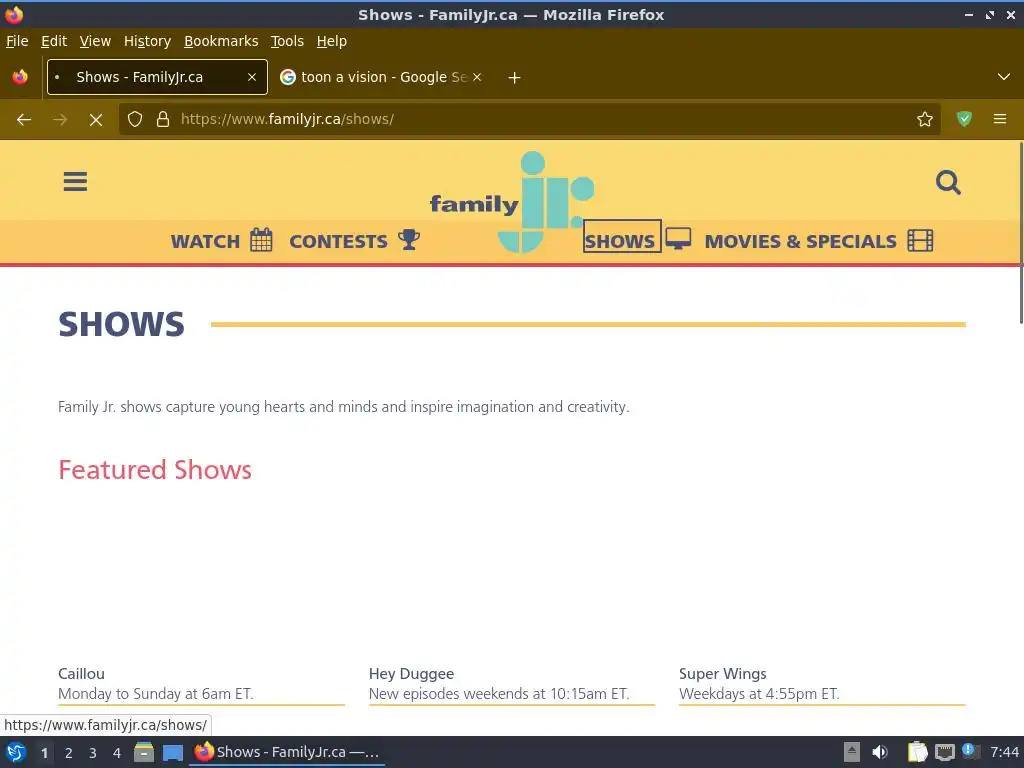
Task: Click the clock showing 7:44
Action: 1004,752
